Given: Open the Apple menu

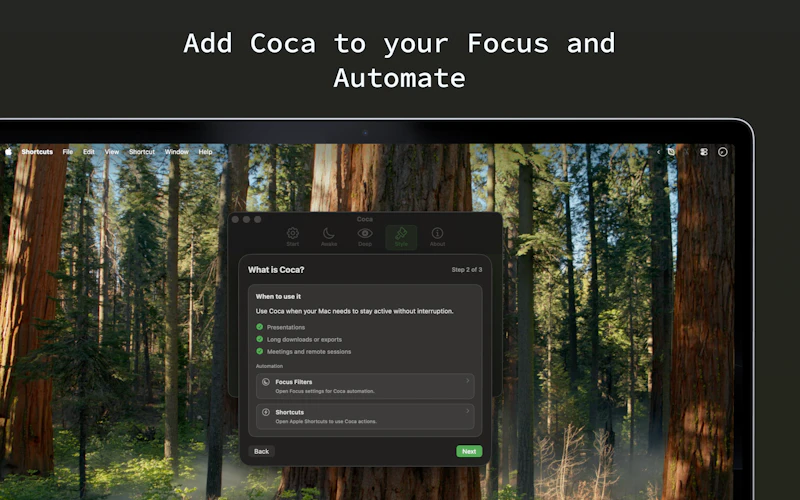Looking at the screenshot, I should click(8, 152).
